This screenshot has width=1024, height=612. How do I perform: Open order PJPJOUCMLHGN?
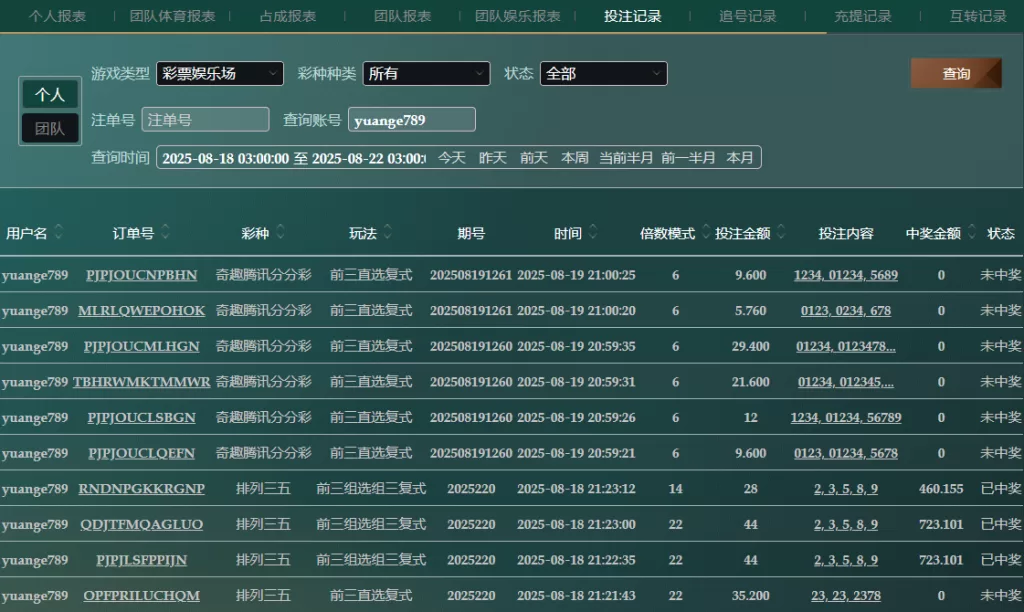(x=142, y=346)
